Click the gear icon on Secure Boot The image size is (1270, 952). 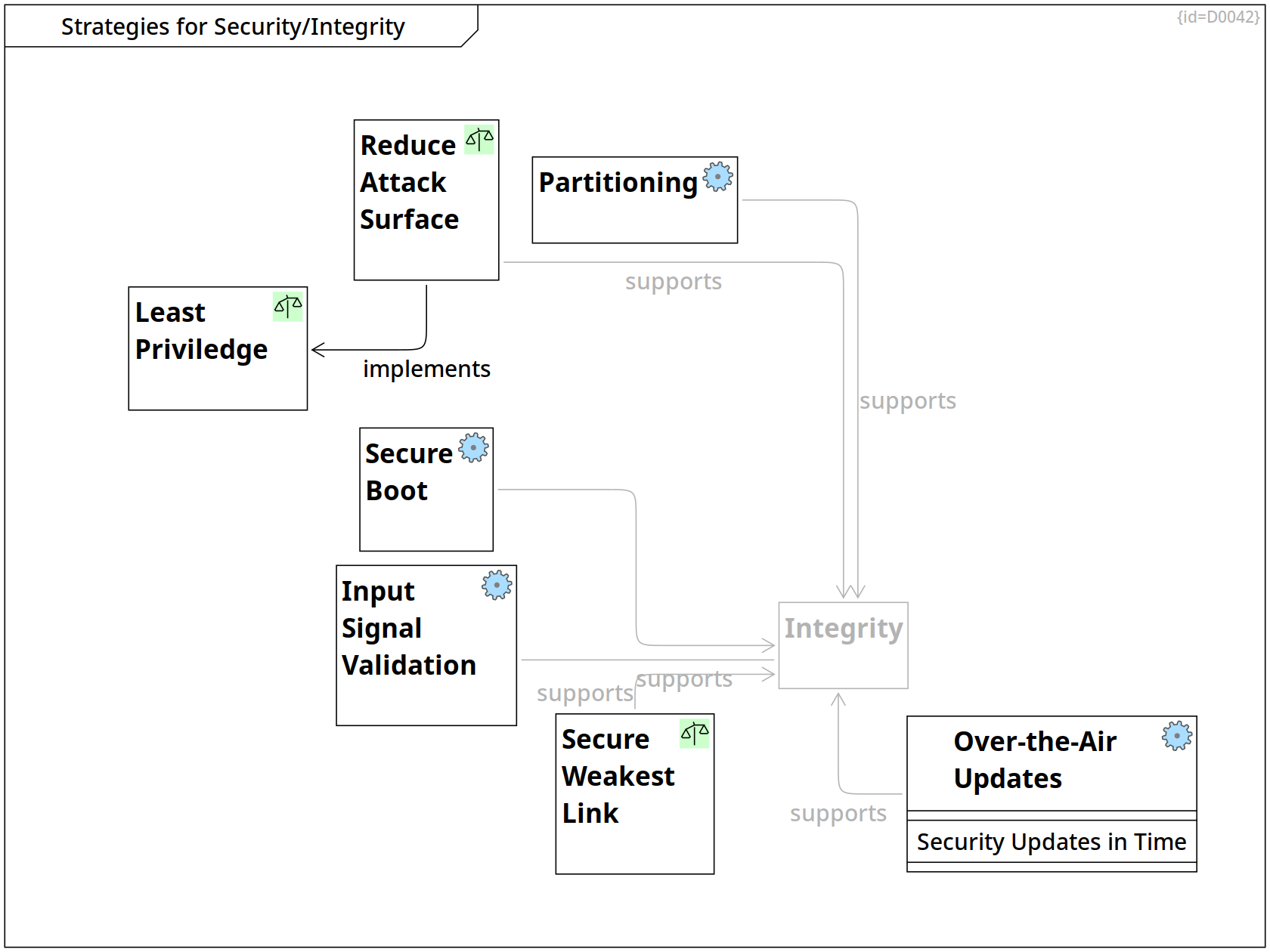(x=474, y=448)
